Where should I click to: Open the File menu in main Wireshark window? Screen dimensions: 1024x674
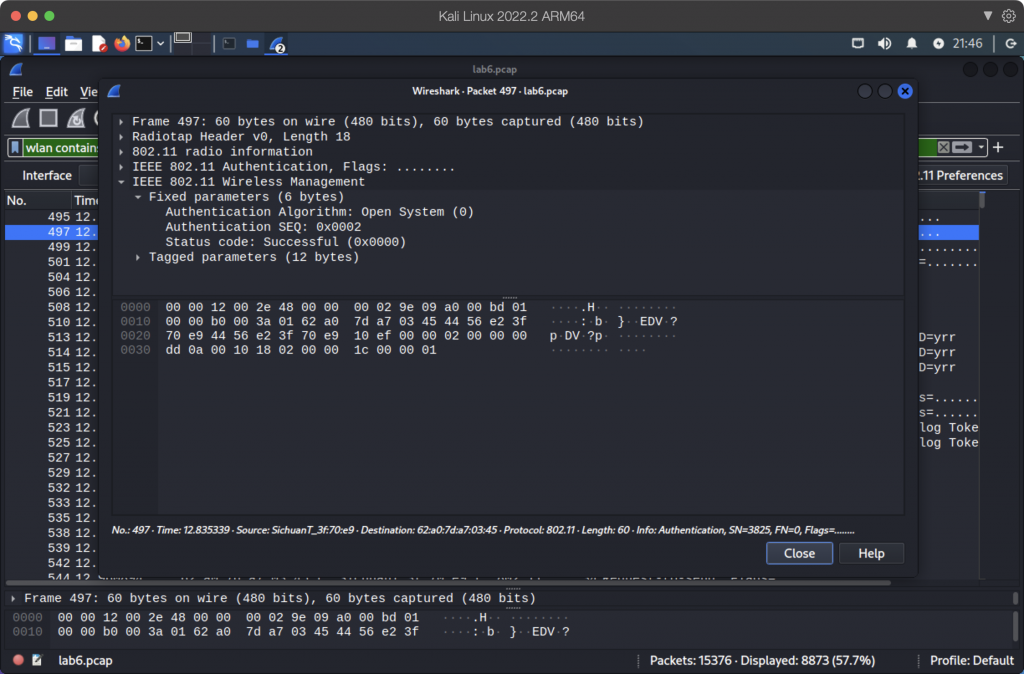22,92
